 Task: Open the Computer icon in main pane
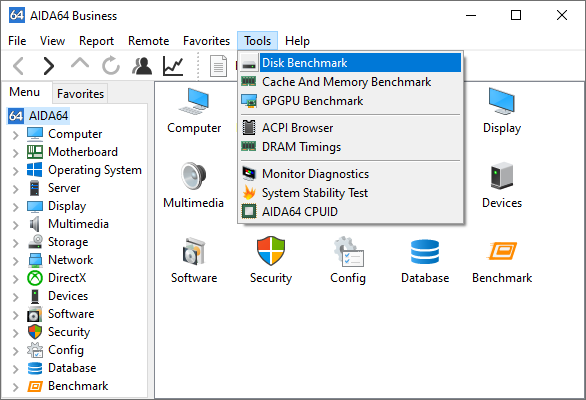[x=194, y=111]
